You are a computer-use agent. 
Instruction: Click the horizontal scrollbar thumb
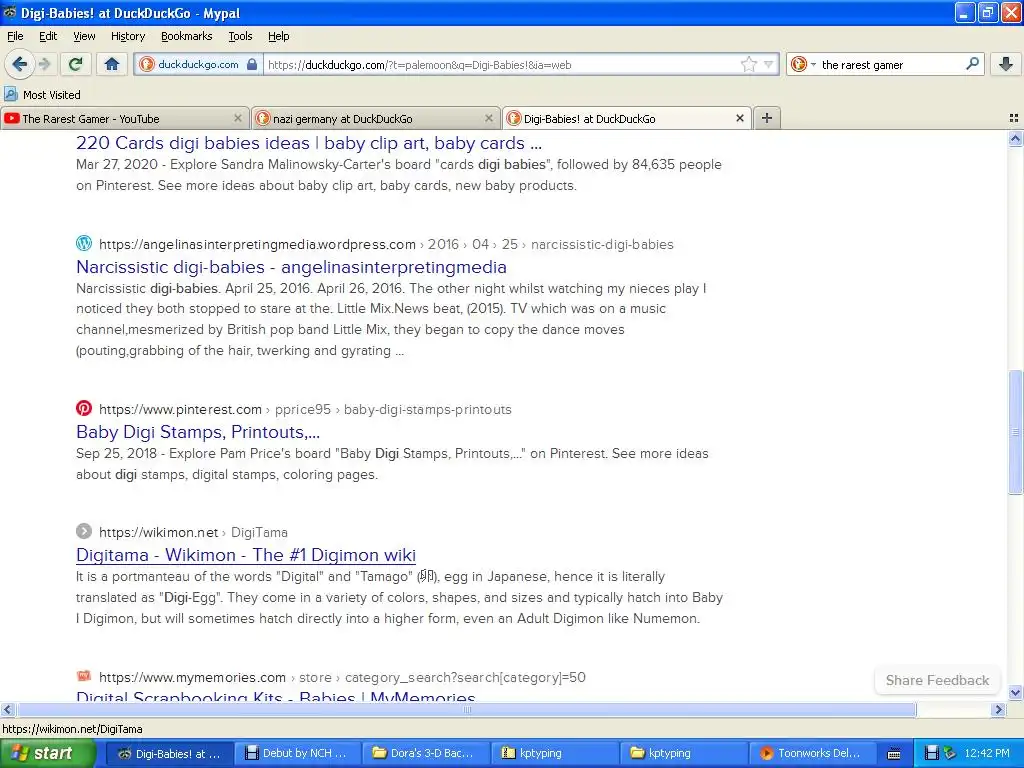coord(466,709)
